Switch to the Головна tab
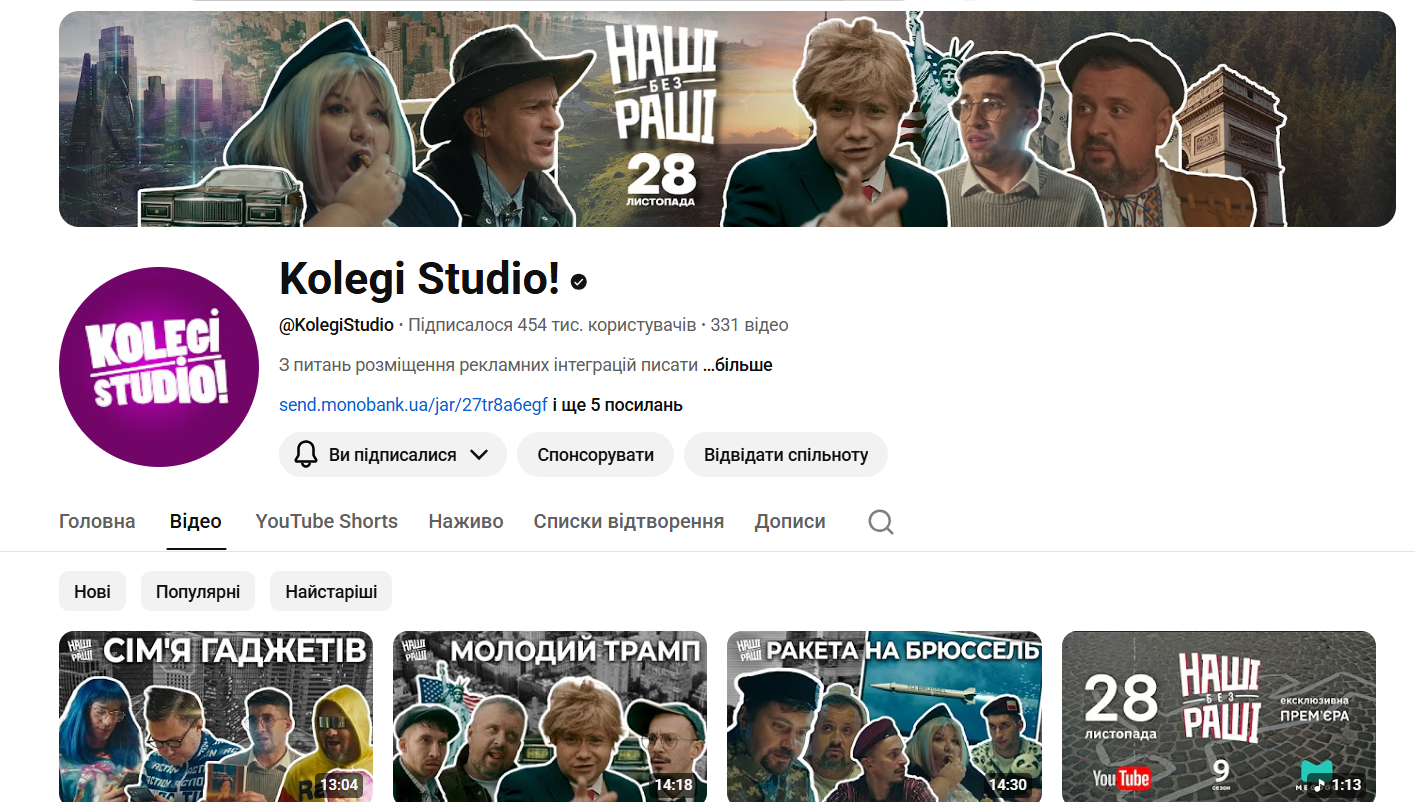Image resolution: width=1415 pixels, height=802 pixels. (x=97, y=522)
